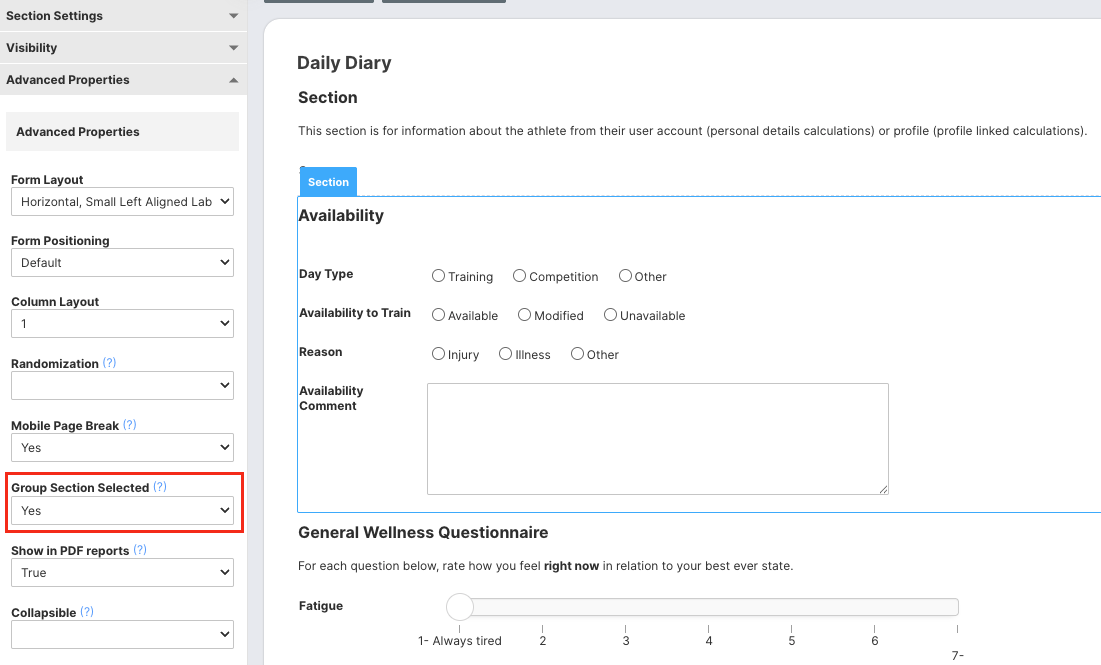The height and width of the screenshot is (665, 1101).
Task: Click the Advanced Properties inner heading
Action: coord(78,132)
